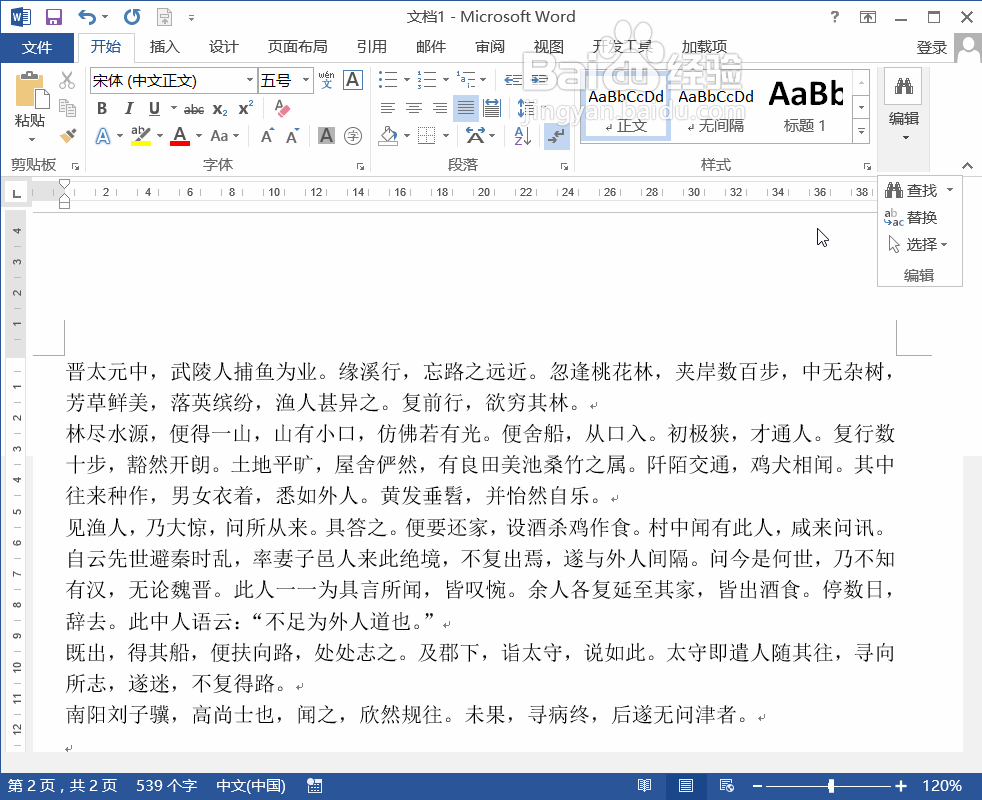Click zoom level 120%
Screen dimensions: 982x800
(941, 786)
